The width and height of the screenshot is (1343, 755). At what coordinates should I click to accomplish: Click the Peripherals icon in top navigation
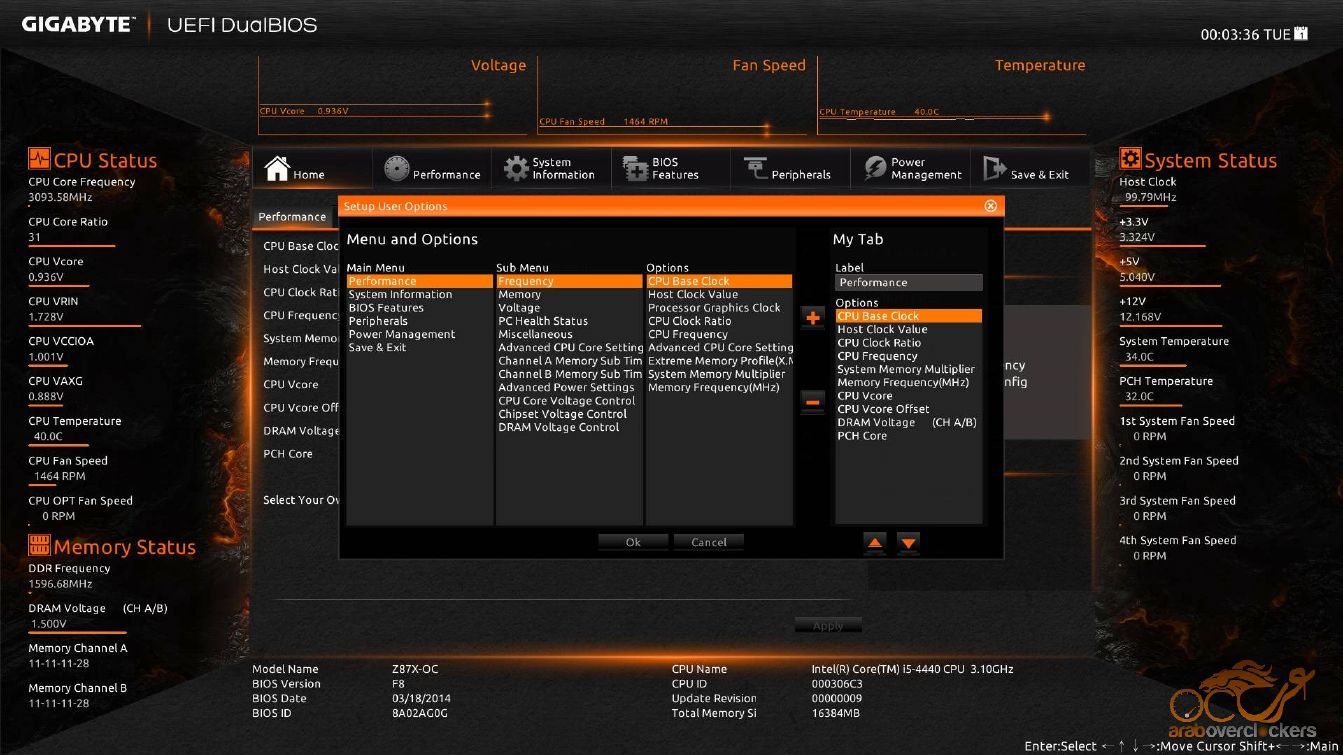point(755,168)
